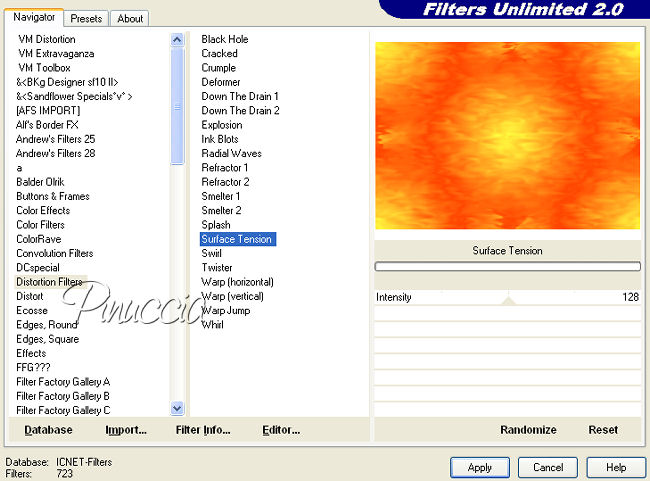Choose the Ink Blots filter

[x=220, y=139]
